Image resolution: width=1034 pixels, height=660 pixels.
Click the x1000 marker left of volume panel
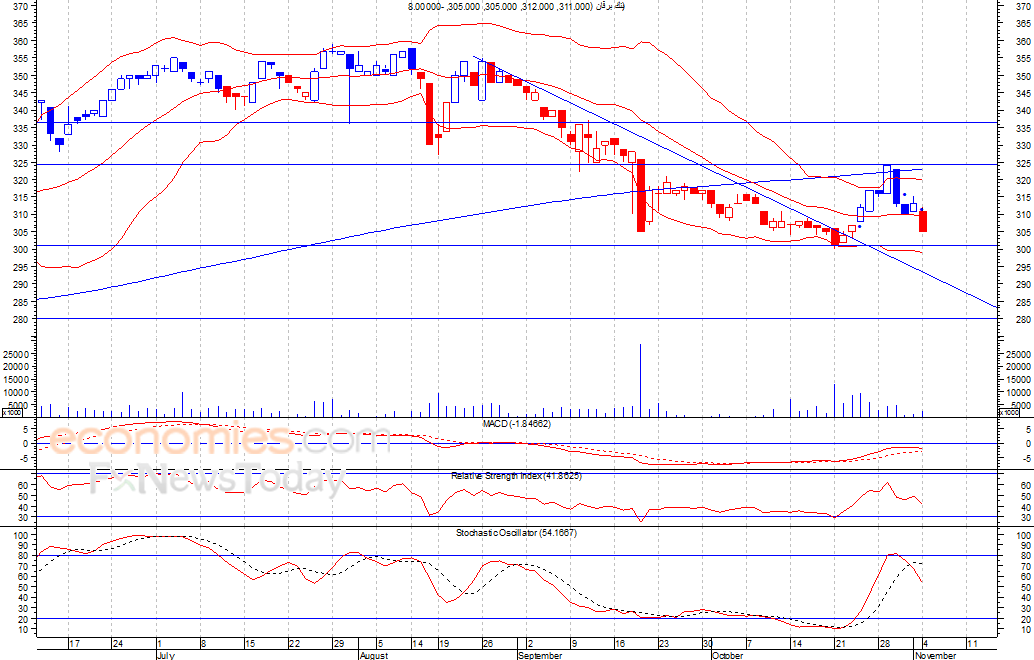click(11, 412)
